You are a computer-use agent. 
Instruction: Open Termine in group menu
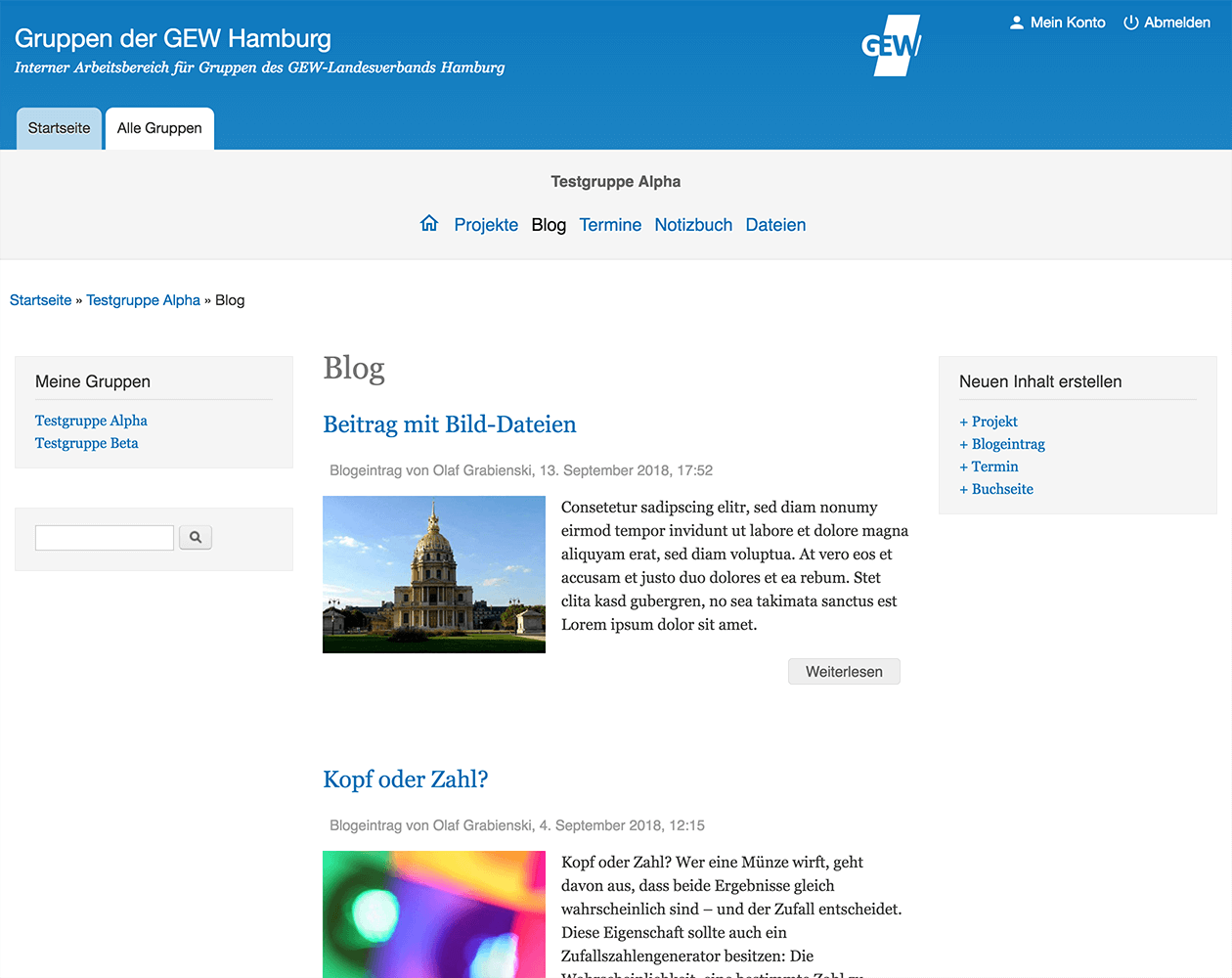[x=610, y=225]
